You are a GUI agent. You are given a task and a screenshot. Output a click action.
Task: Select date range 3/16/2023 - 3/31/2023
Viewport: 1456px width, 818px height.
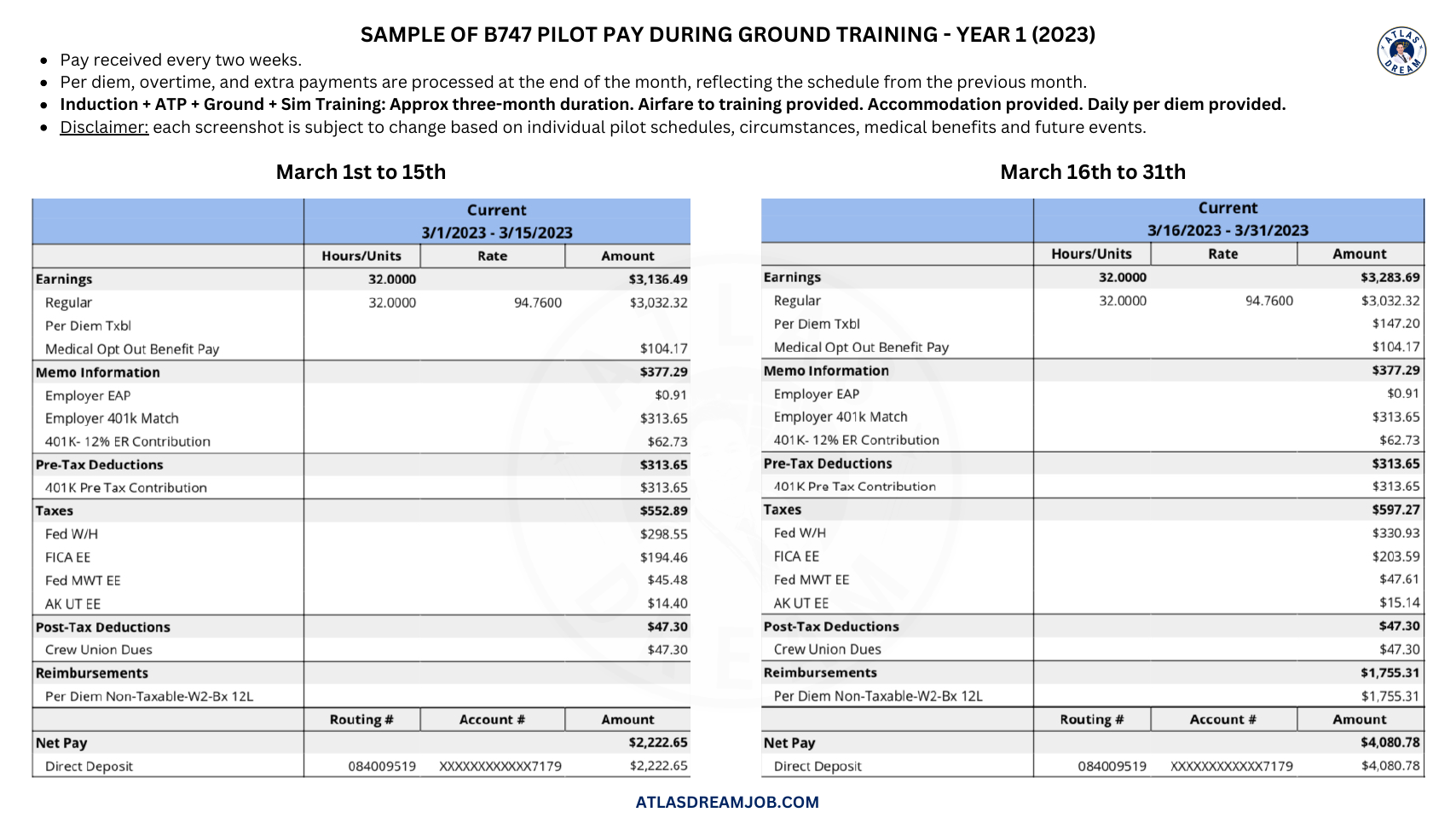click(x=1228, y=230)
